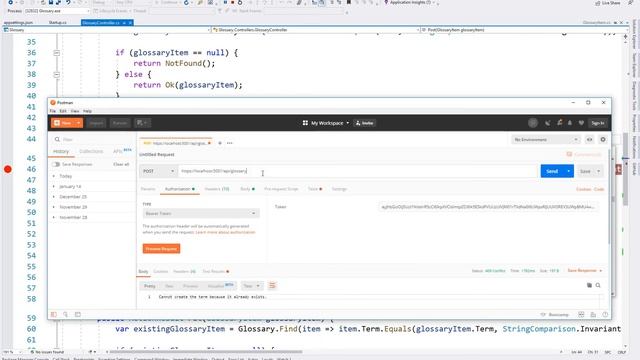The height and width of the screenshot is (360, 640).
Task: Select the POST request tab
Action: tap(176, 143)
